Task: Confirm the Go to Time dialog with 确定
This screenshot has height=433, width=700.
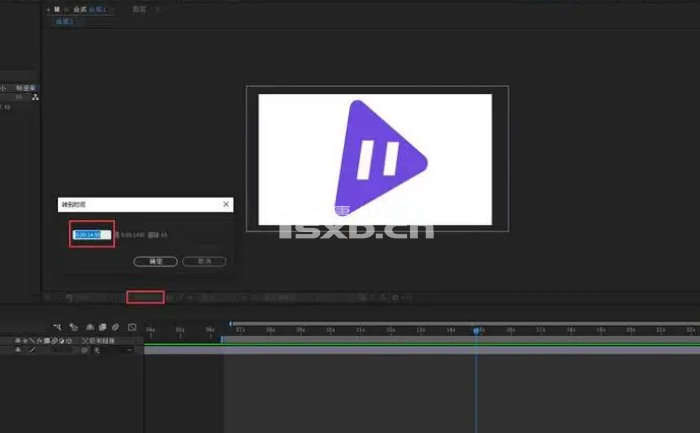Action: (x=155, y=261)
